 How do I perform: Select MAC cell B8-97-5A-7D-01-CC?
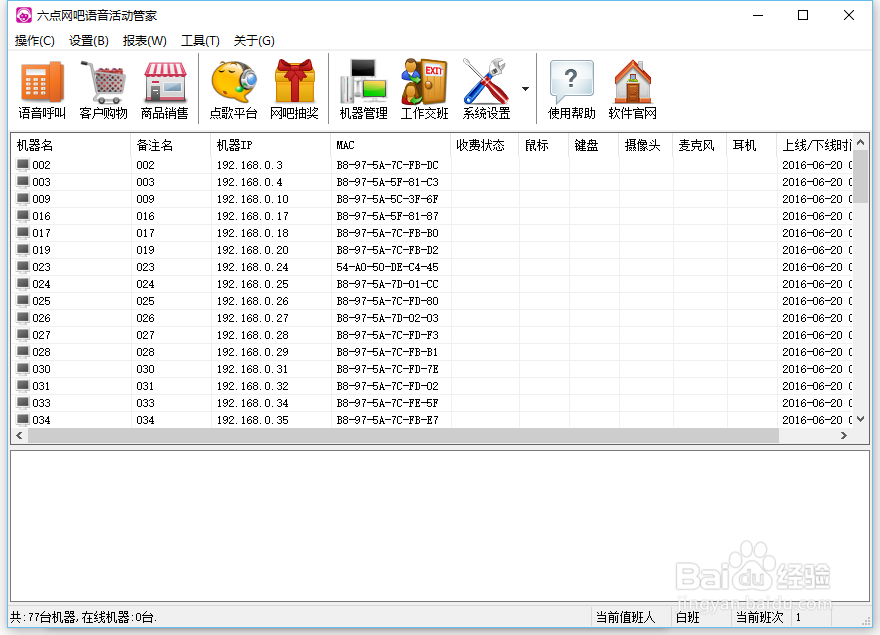point(387,284)
